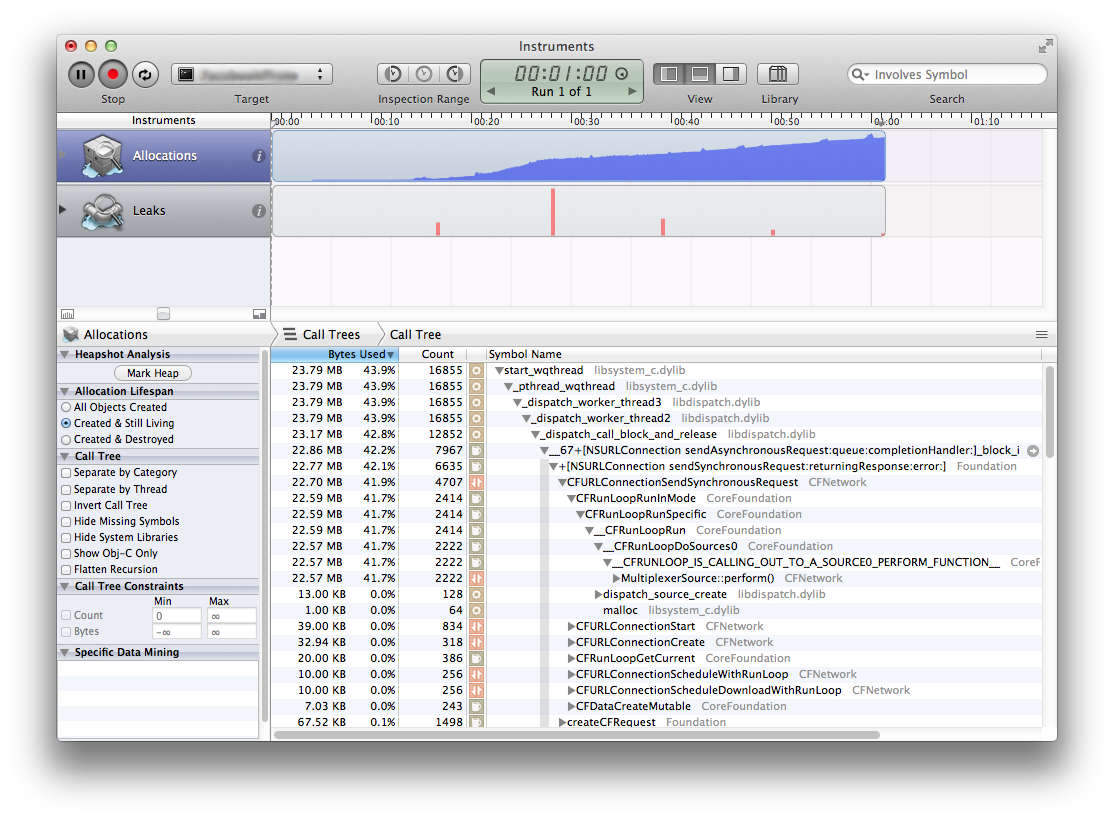The width and height of the screenshot is (1114, 820).
Task: Click the bar chart icon below instruments list
Action: tap(67, 314)
